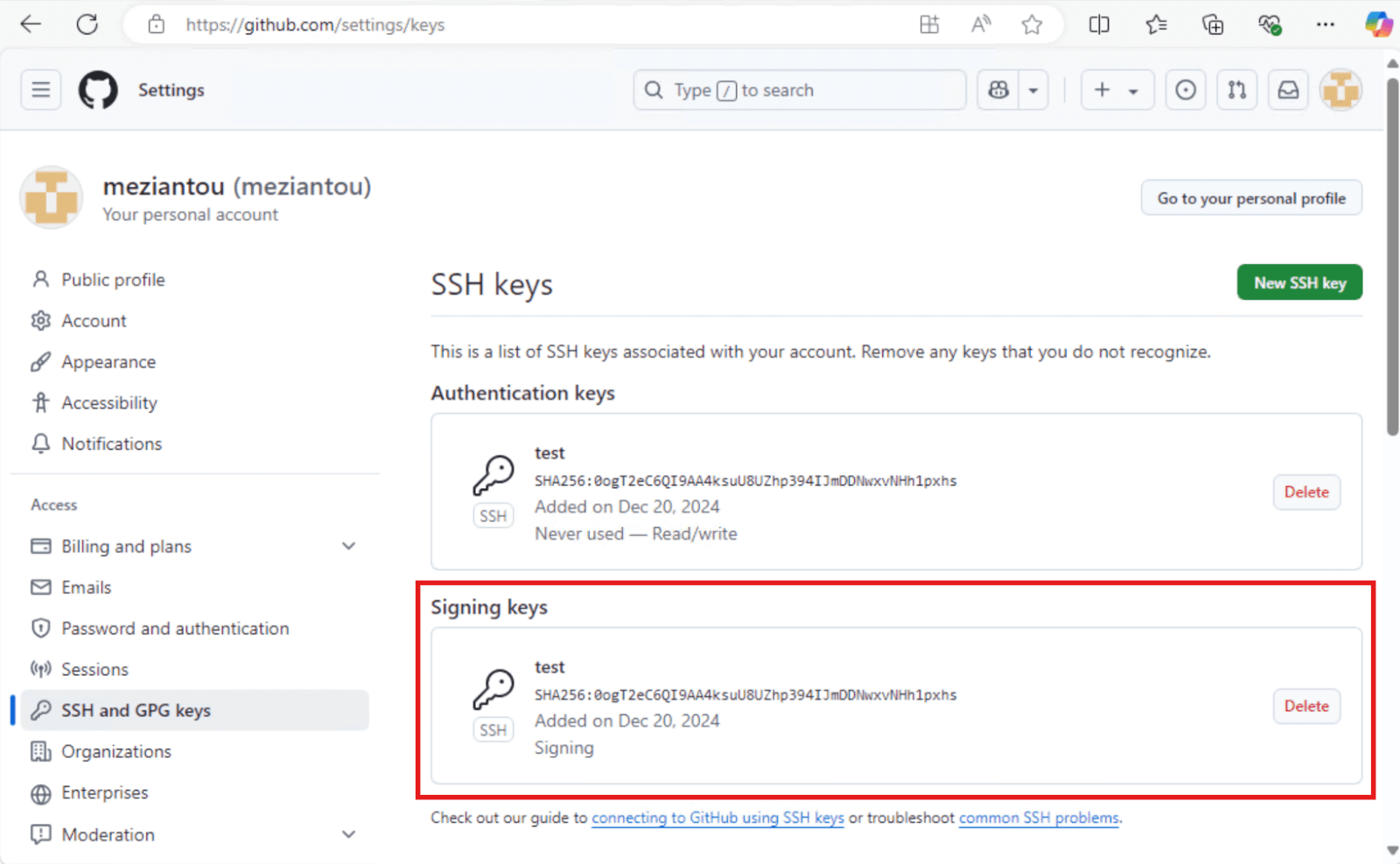Click your profile avatar in the header
The height and width of the screenshot is (864, 1400).
(1340, 89)
